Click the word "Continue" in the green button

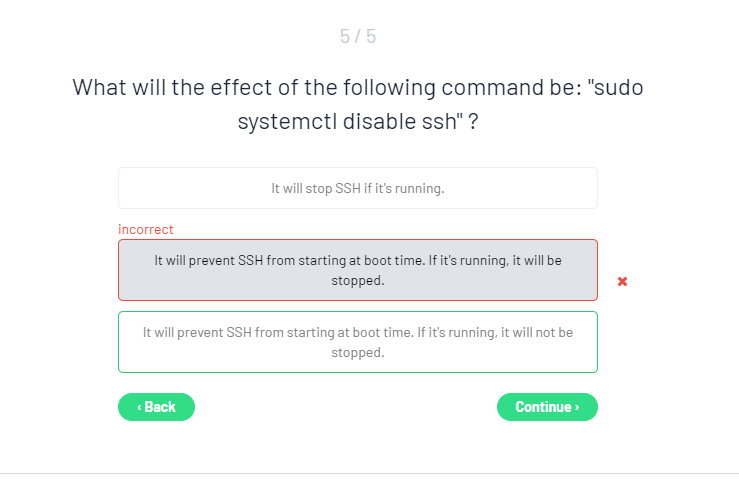point(543,407)
